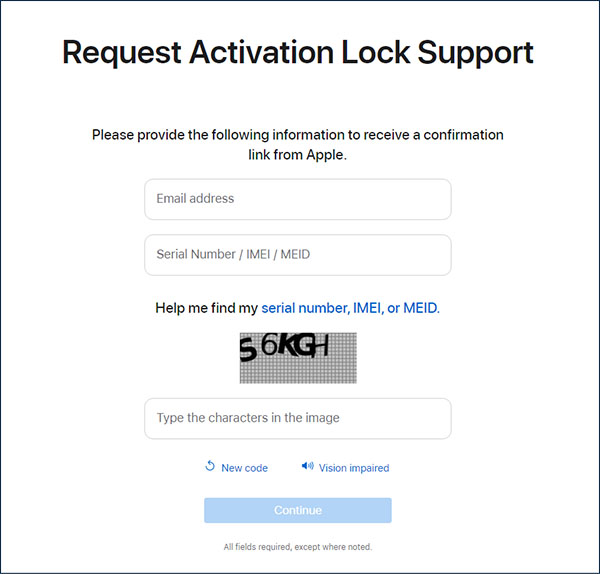Click the word "Apple" in the instructions

(322, 155)
